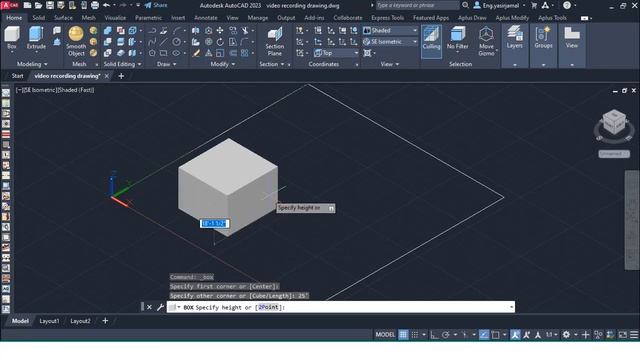640x360 pixels.
Task: Click the ViewCube in the viewport
Action: (x=614, y=123)
